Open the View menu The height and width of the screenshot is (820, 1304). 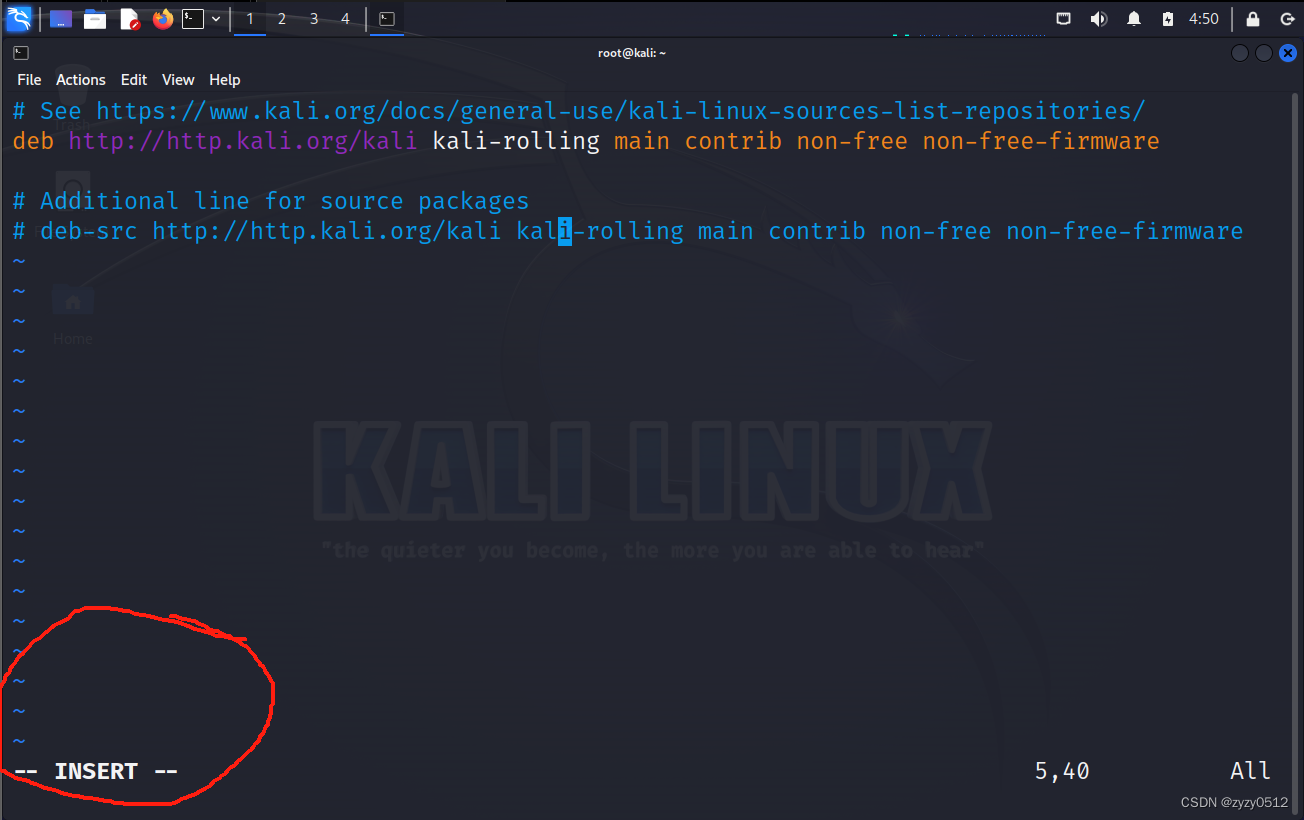pyautogui.click(x=178, y=80)
